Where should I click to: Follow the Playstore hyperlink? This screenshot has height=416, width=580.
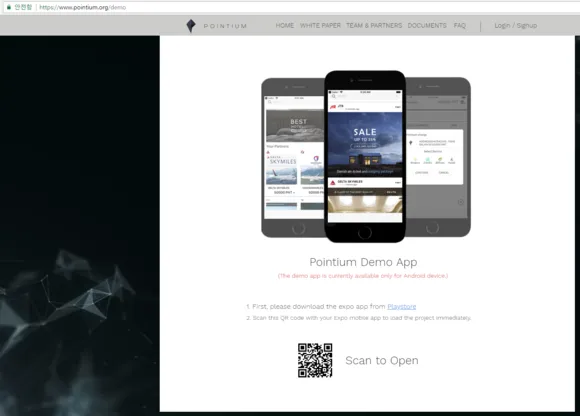click(402, 307)
